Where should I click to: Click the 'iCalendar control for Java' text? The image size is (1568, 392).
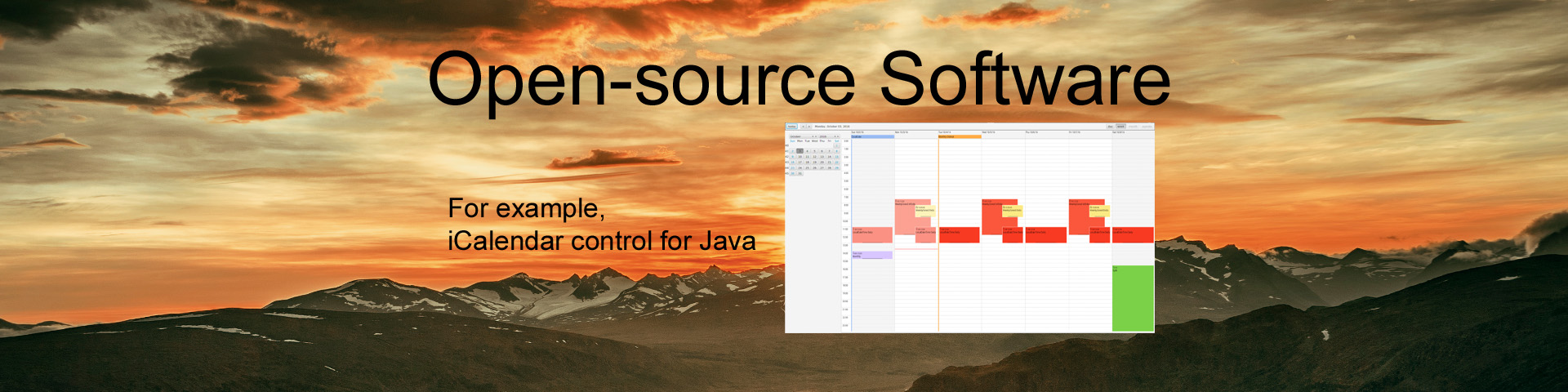pyautogui.click(x=601, y=241)
